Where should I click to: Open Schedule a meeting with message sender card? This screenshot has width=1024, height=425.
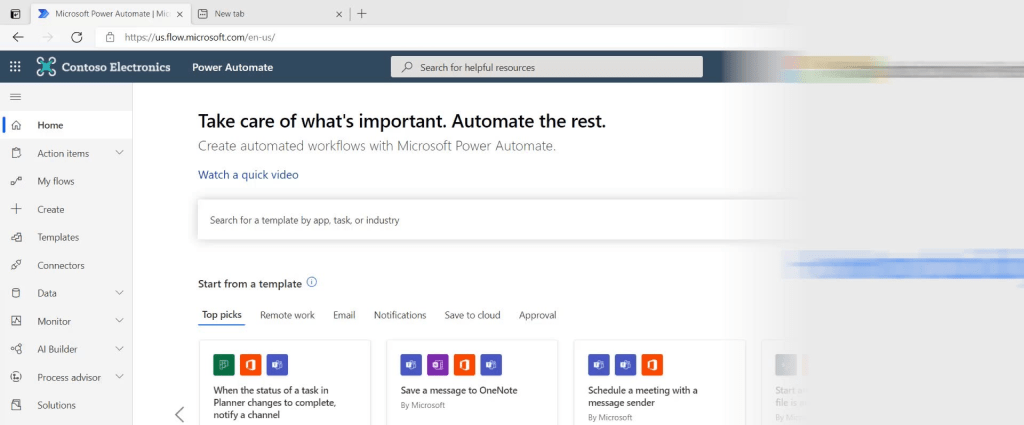(659, 383)
